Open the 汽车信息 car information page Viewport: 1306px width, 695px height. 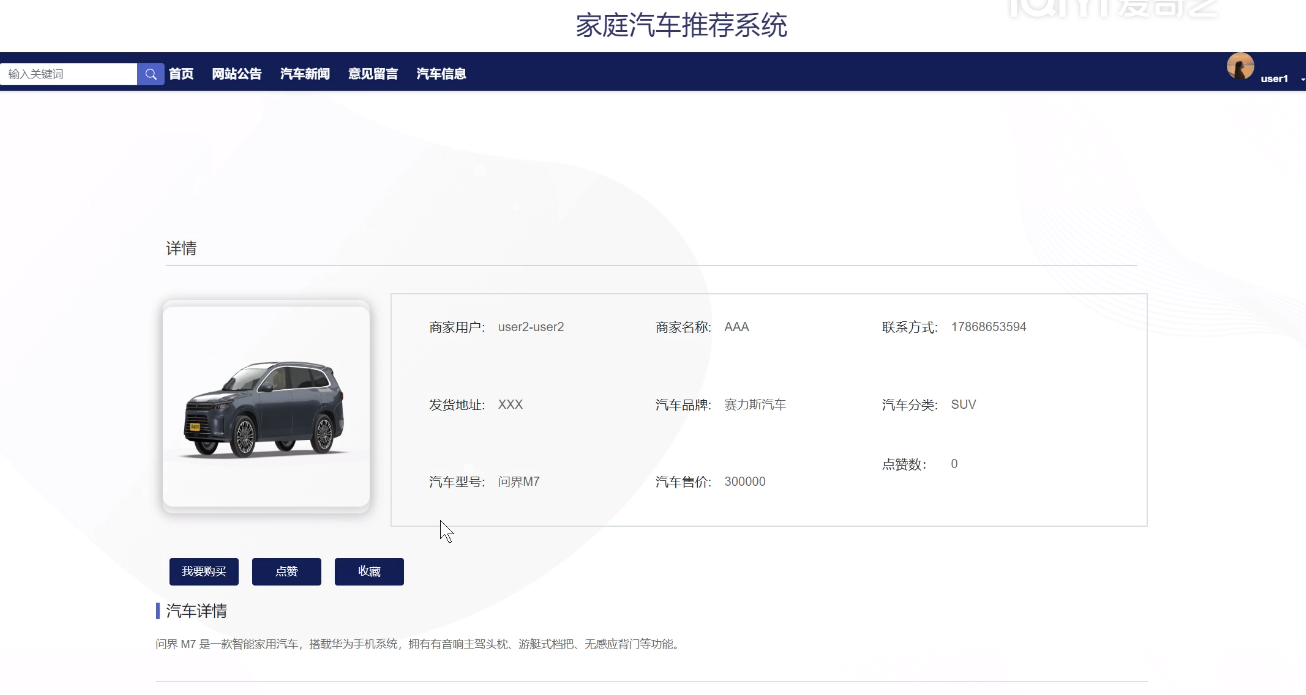coord(441,74)
